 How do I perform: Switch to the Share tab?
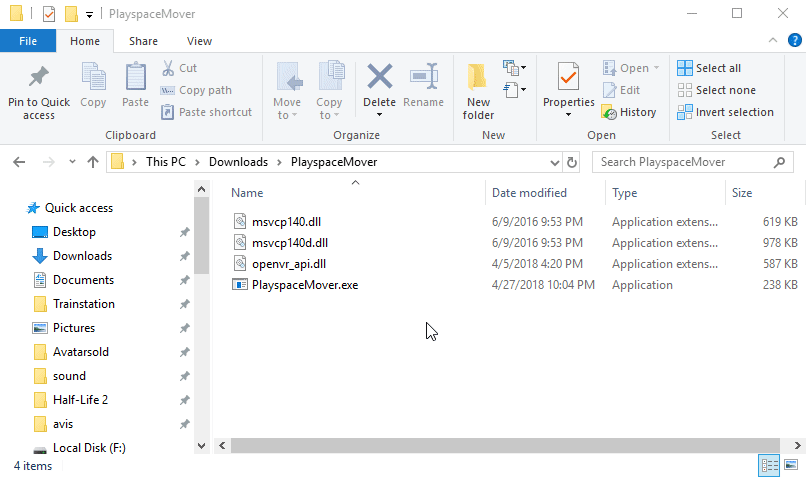click(x=143, y=41)
